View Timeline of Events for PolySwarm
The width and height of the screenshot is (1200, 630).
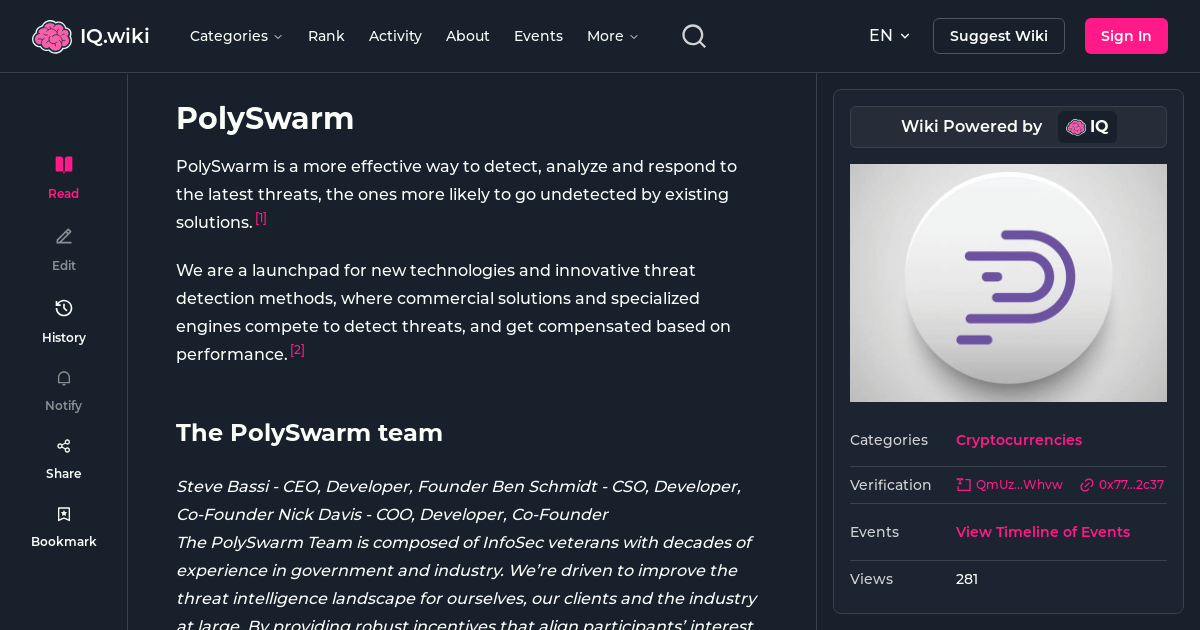1043,531
